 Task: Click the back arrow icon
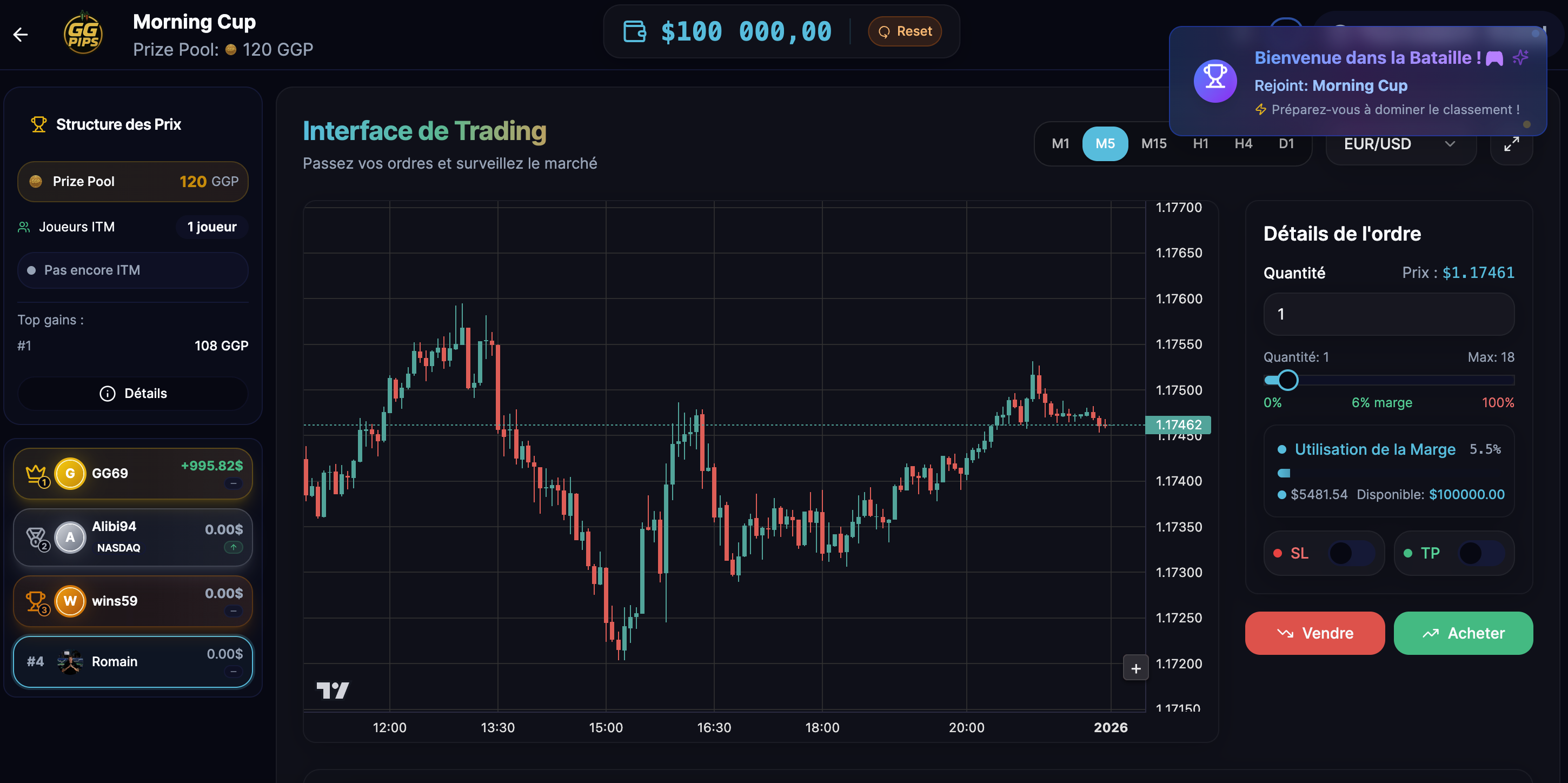[x=21, y=35]
